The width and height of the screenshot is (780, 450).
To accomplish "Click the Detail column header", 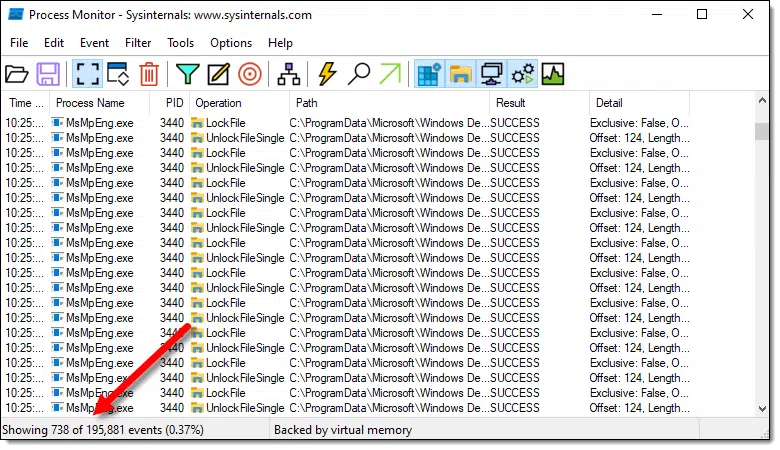I will (x=640, y=103).
